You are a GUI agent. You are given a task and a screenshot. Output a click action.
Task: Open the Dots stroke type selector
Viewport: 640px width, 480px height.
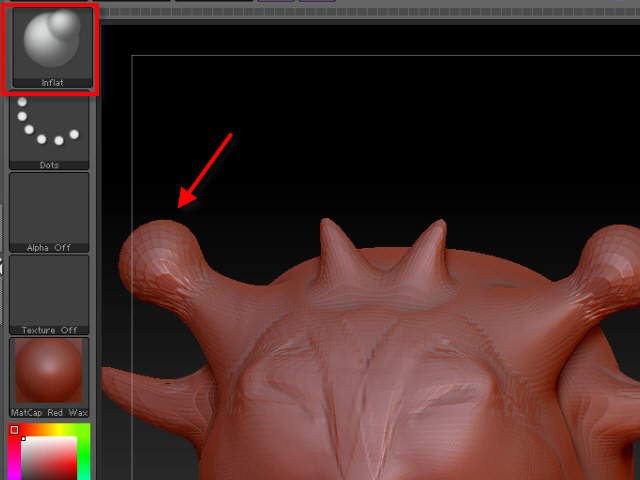click(x=49, y=130)
